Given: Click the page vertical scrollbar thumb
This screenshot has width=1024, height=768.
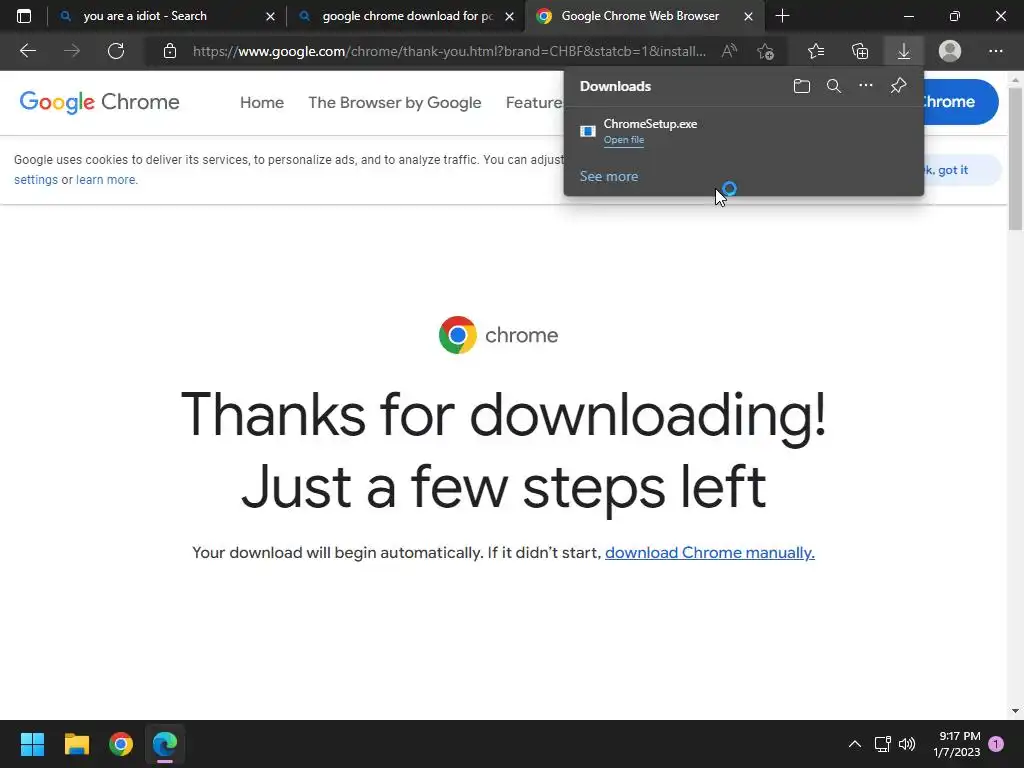Looking at the screenshot, I should [1015, 159].
